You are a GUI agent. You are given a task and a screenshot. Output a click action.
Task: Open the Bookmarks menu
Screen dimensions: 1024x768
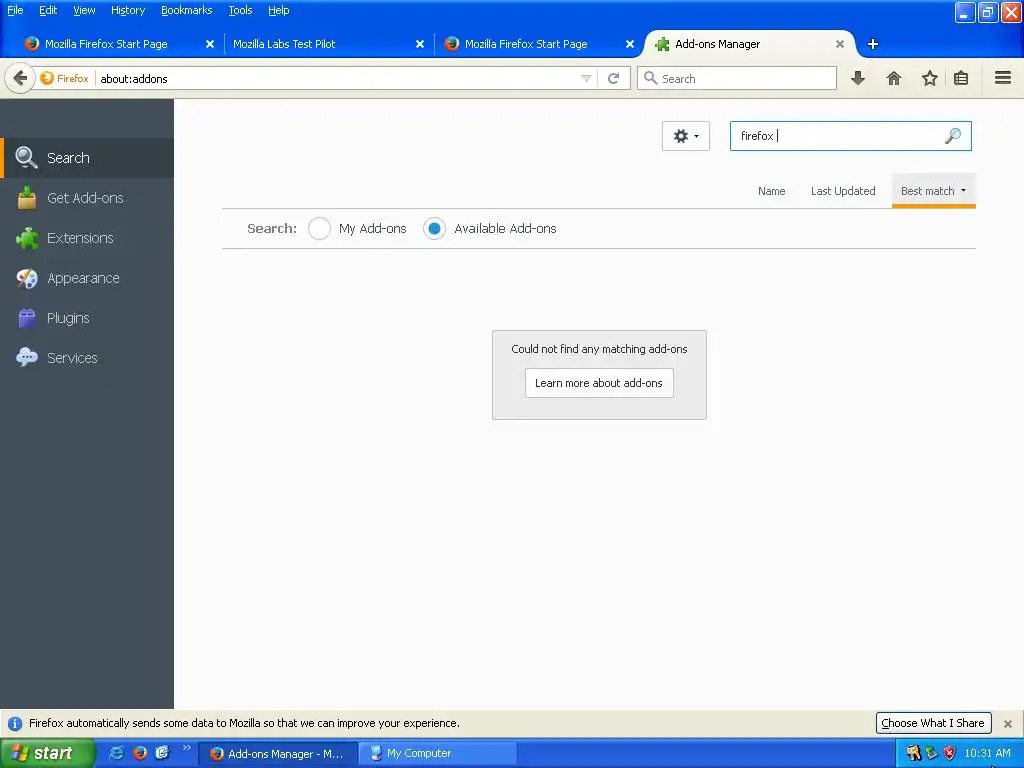(187, 10)
